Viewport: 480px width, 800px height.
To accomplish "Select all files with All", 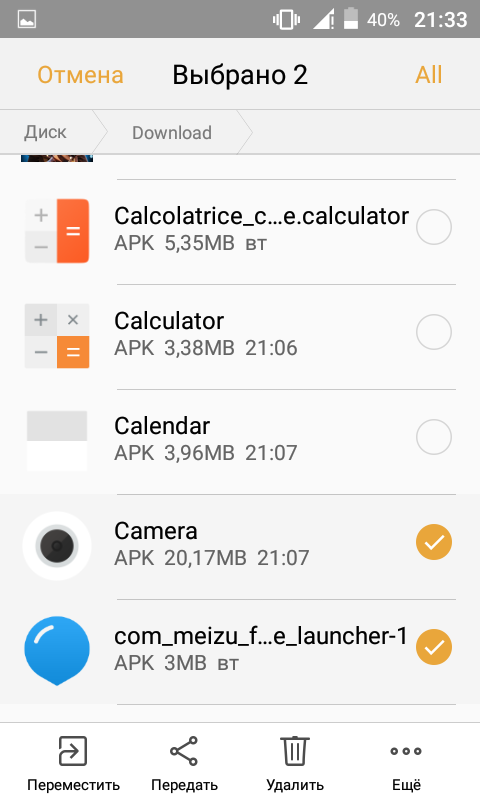I will point(428,75).
